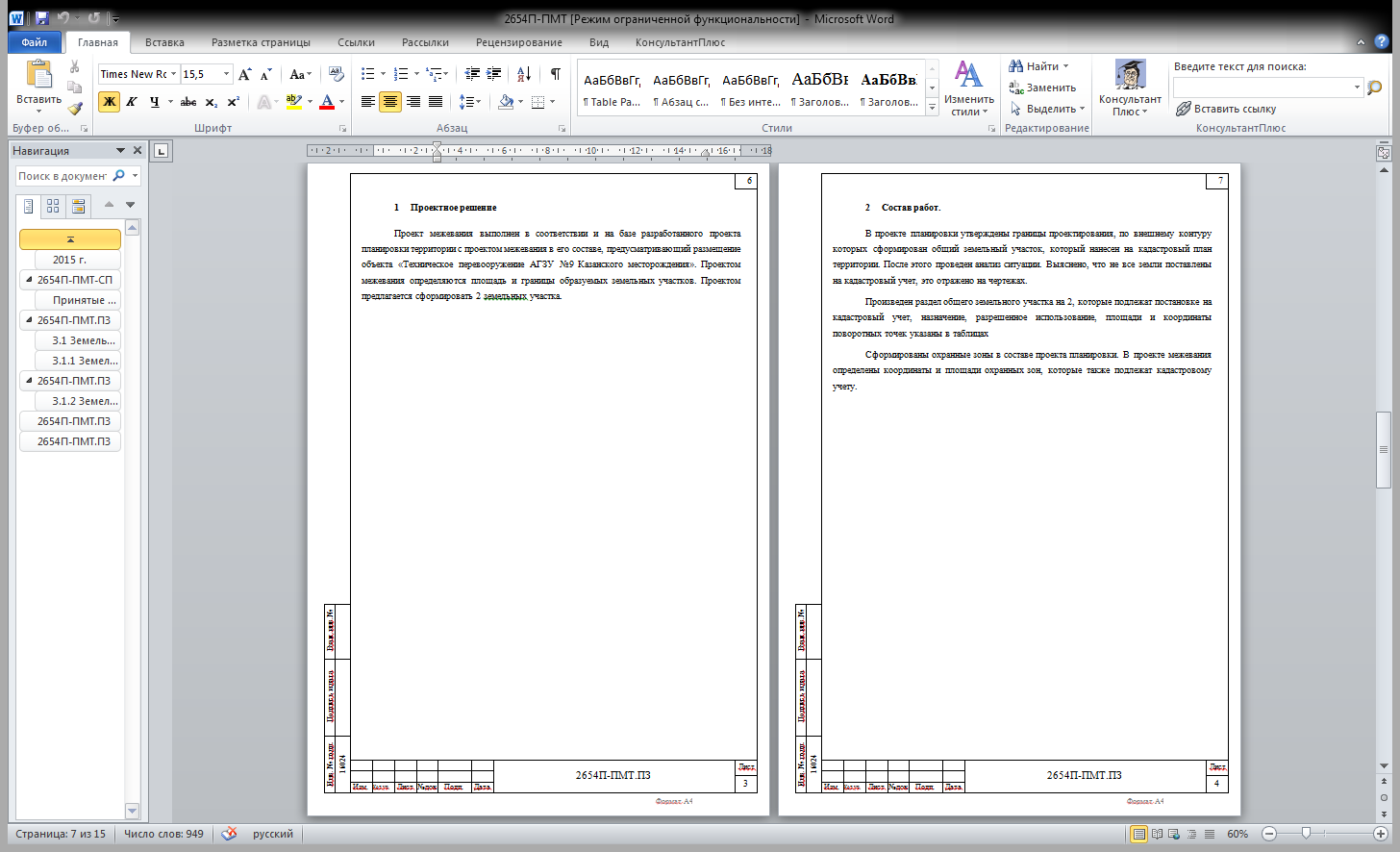Click the sort text icon
Image resolution: width=1400 pixels, height=852 pixels.
(524, 74)
